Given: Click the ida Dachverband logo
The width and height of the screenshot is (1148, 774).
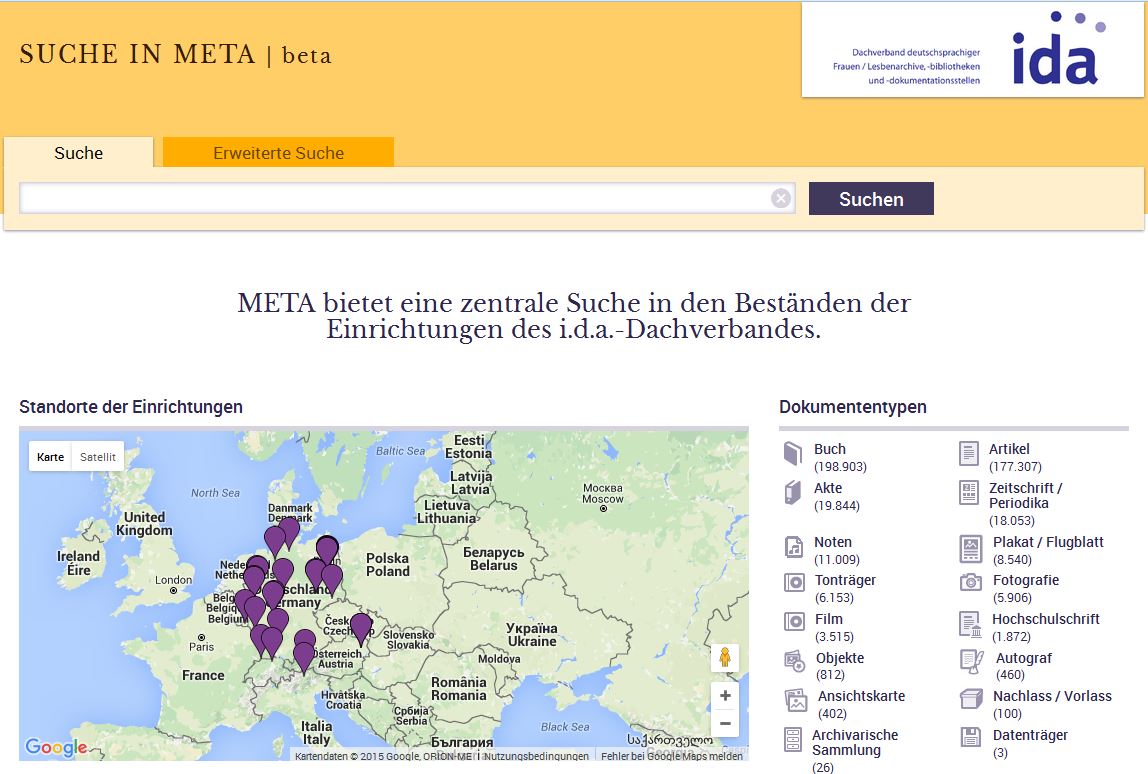Looking at the screenshot, I should (972, 50).
